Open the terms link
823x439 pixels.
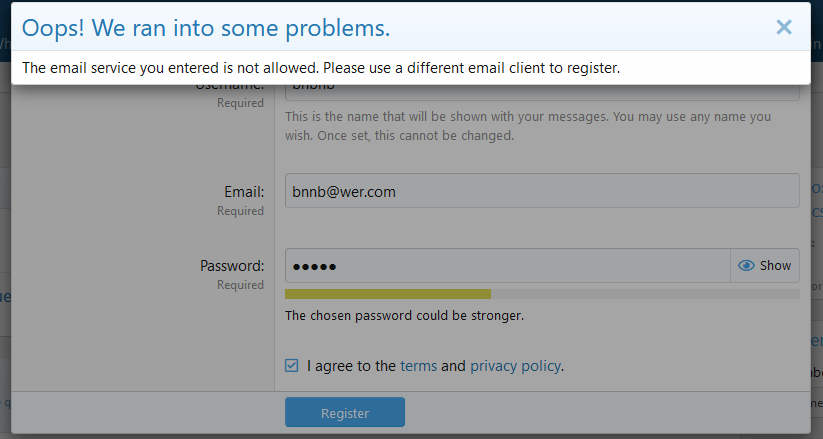pyautogui.click(x=418, y=366)
